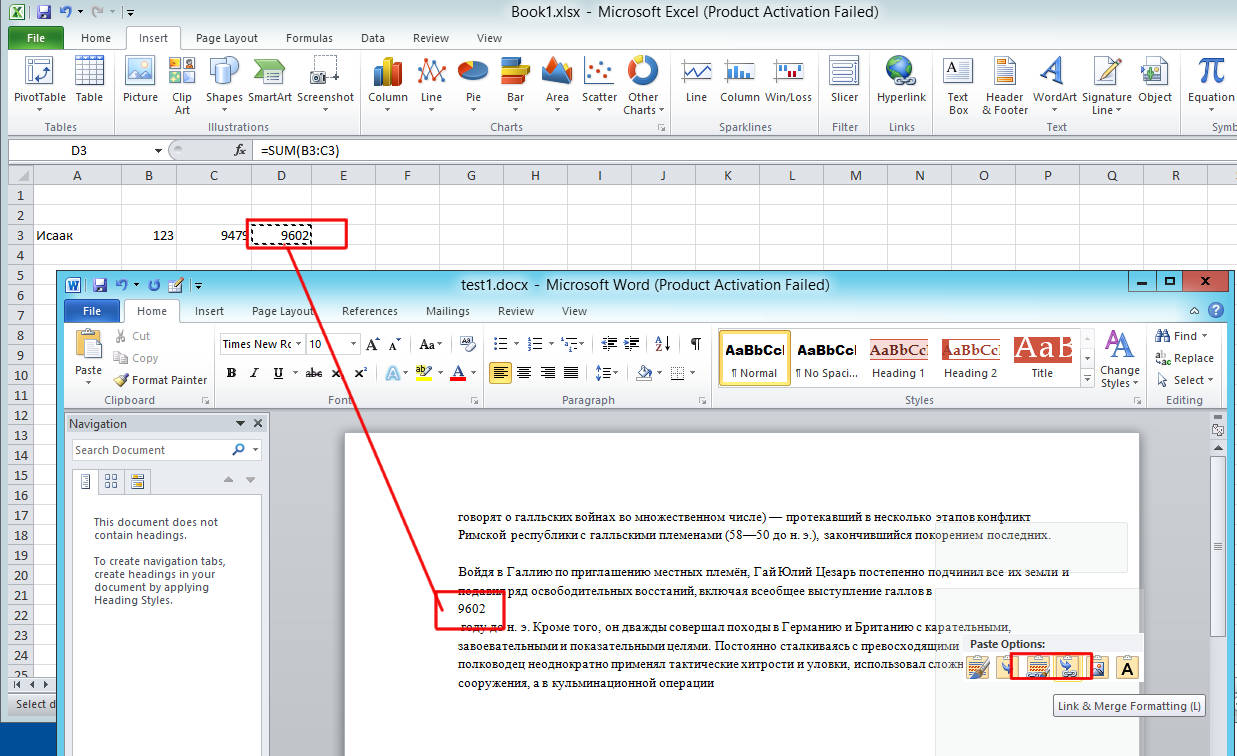Toggle Align Text Left in Word
1237x756 pixels.
point(500,373)
